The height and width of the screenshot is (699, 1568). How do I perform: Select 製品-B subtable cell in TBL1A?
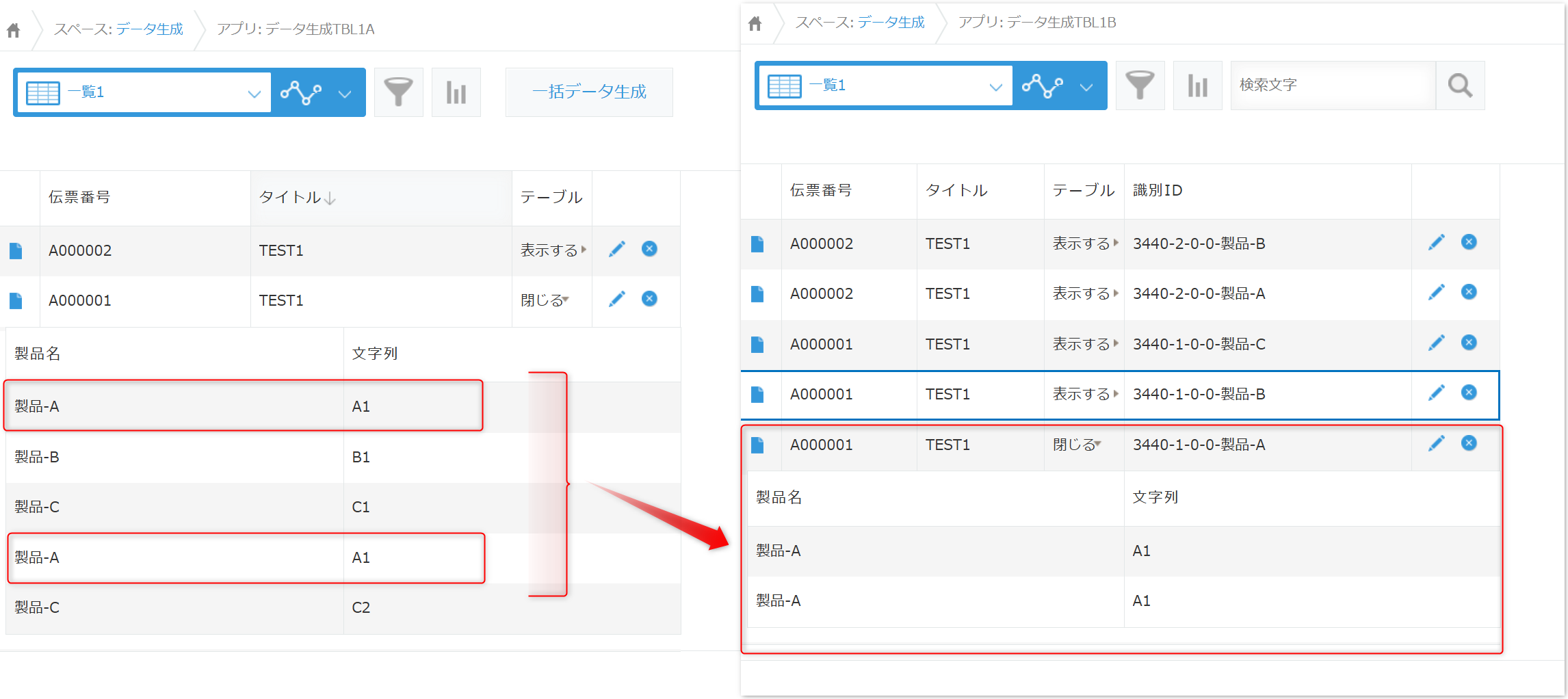174,457
